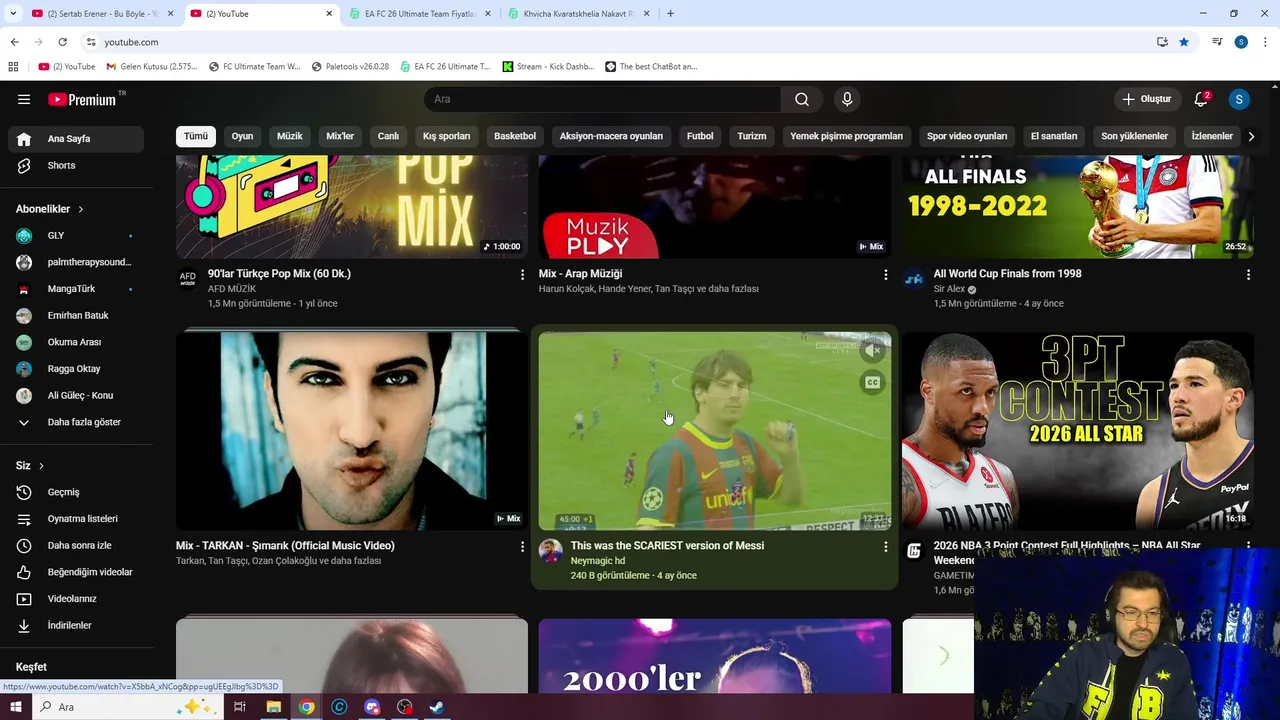The width and height of the screenshot is (1280, 720).
Task: Play the All Finals 1998-2022 thumbnail
Action: coord(1077,207)
